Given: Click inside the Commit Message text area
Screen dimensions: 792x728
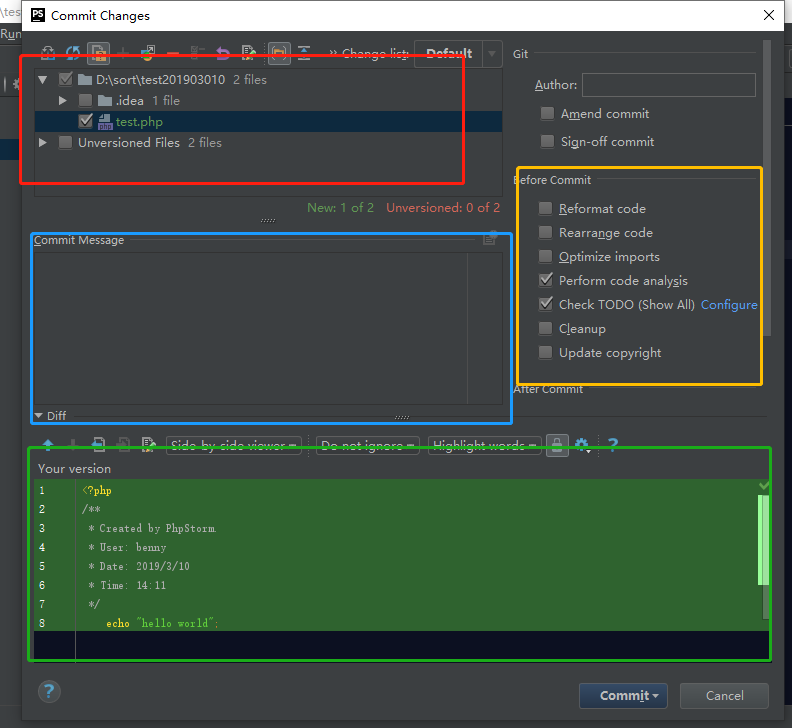Looking at the screenshot, I should pos(268,328).
